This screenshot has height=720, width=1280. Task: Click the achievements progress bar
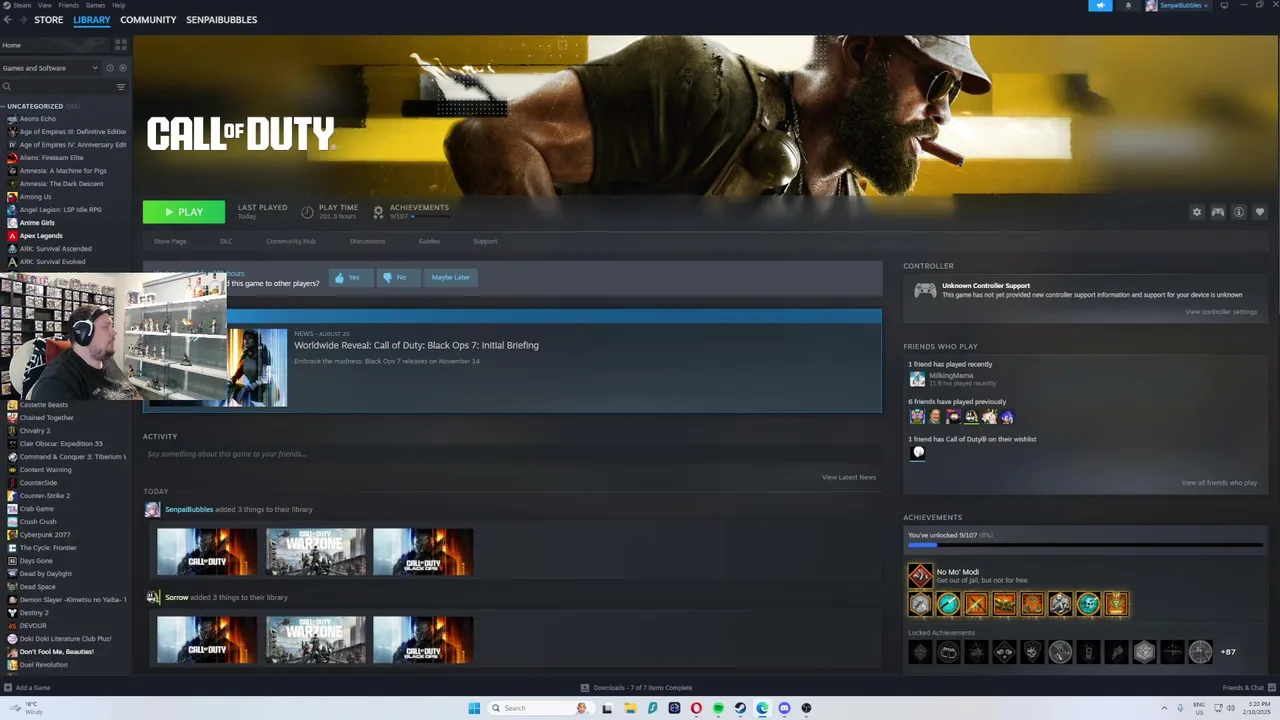1085,545
